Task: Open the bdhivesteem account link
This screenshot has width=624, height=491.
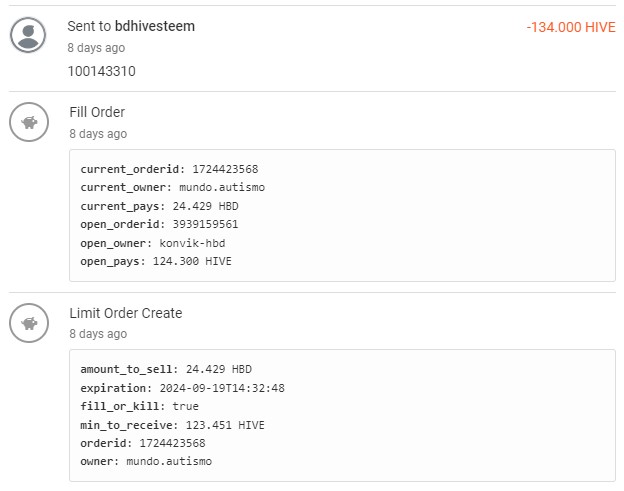Action: 155,26
